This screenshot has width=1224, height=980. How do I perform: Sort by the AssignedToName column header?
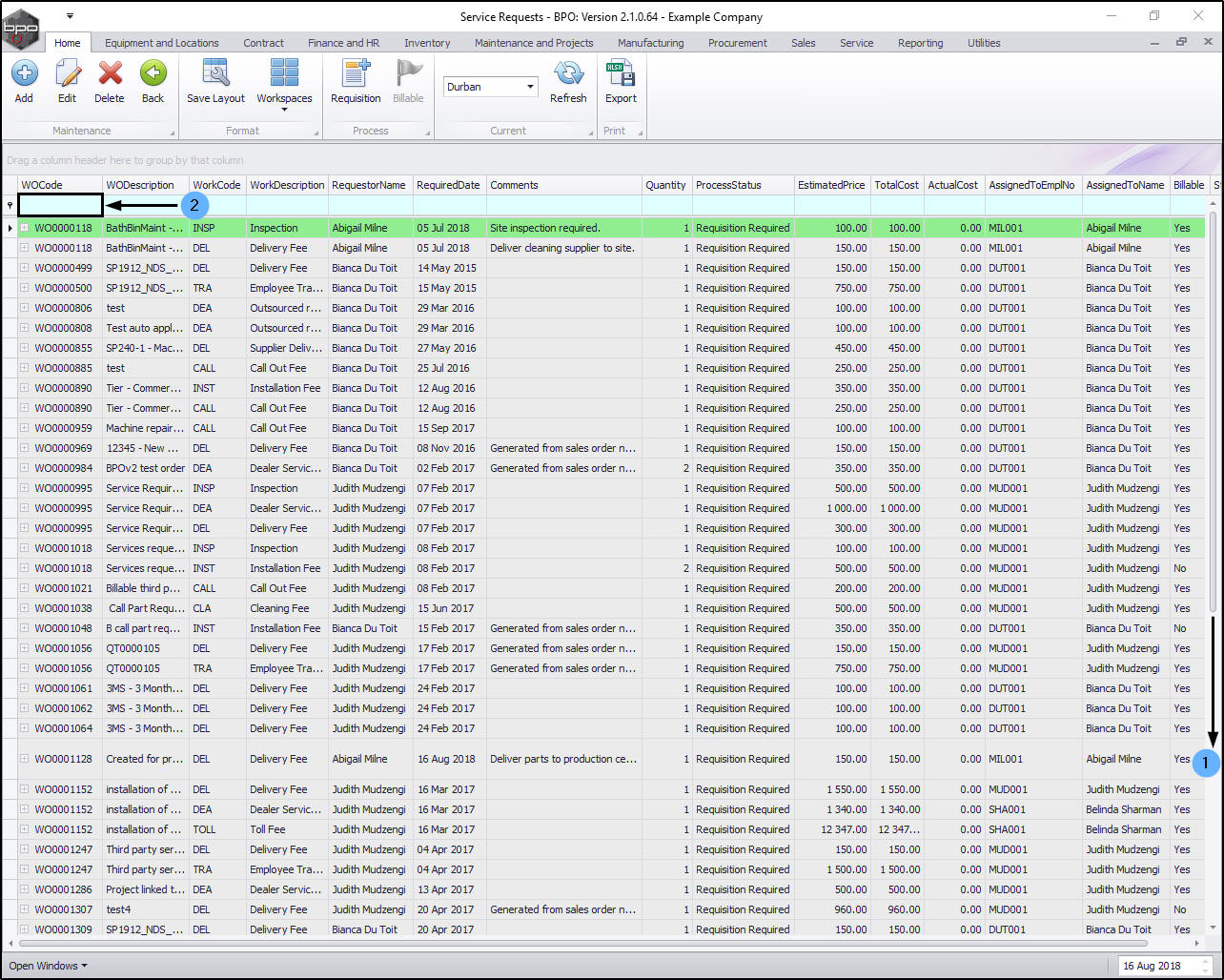click(1126, 185)
